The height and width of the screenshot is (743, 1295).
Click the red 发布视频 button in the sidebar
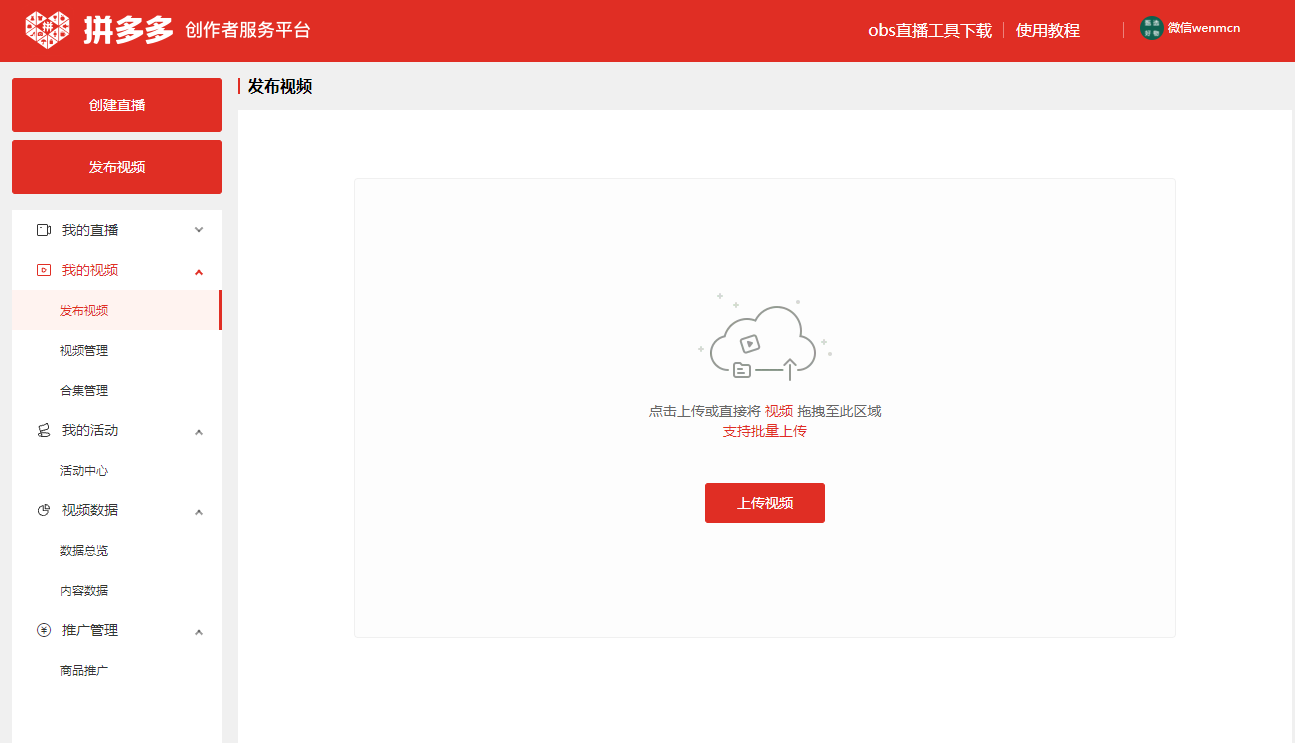(x=117, y=167)
